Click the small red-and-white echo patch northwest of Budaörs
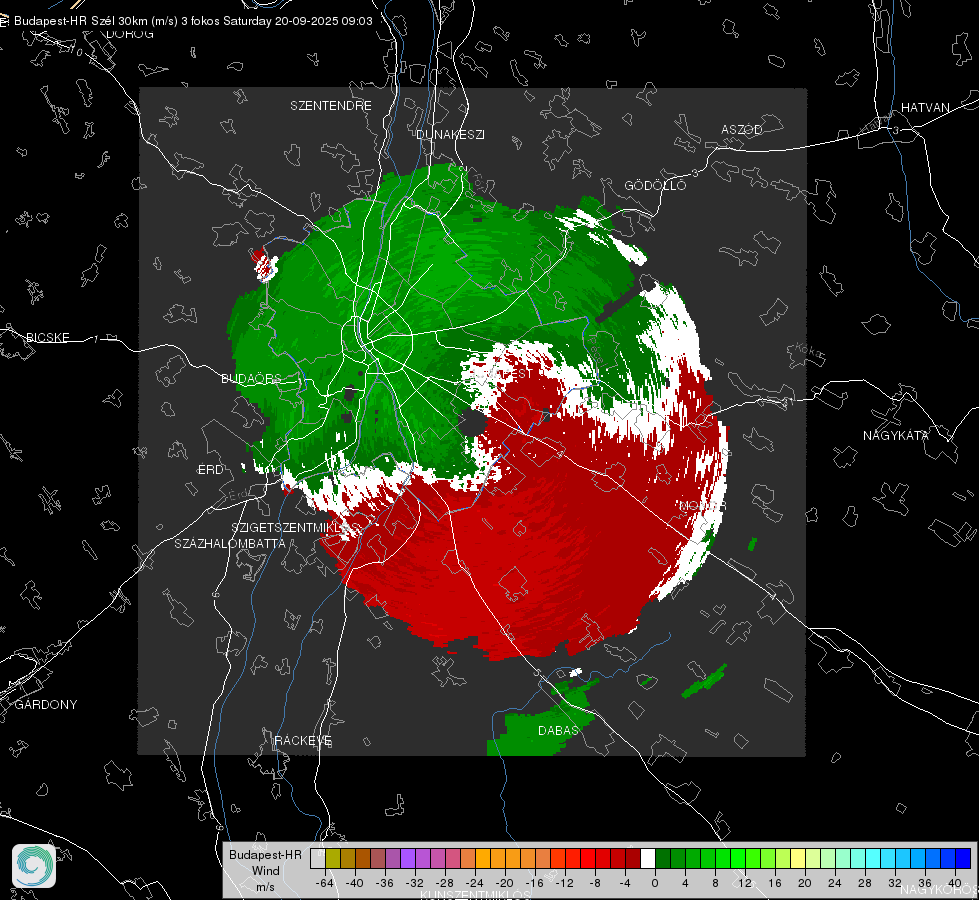This screenshot has width=979, height=900. 265,264
